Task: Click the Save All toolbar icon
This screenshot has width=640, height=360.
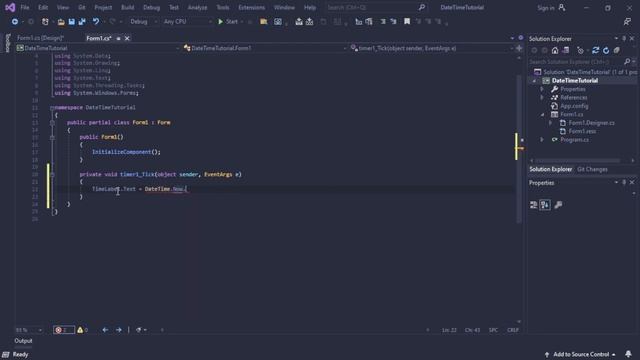Action: pyautogui.click(x=82, y=22)
